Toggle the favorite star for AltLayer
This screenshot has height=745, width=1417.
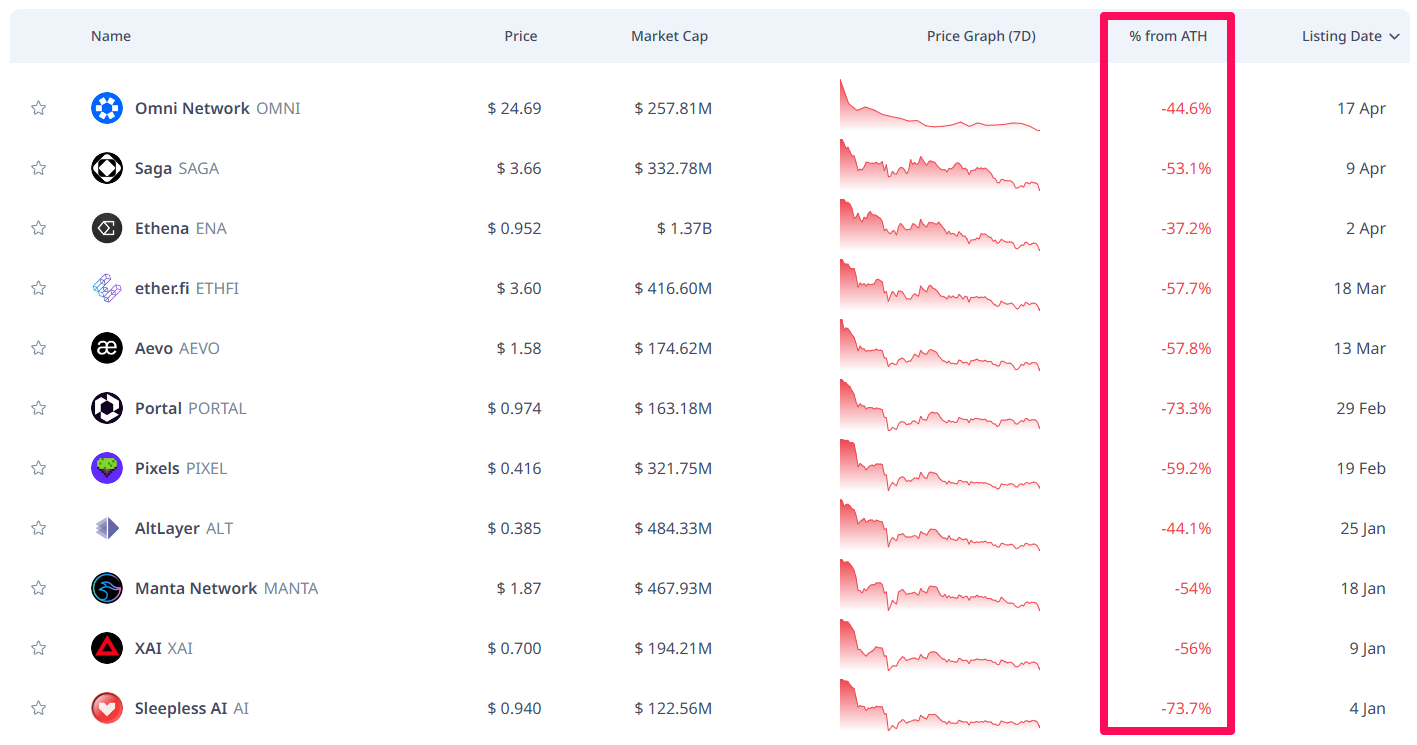tap(38, 528)
